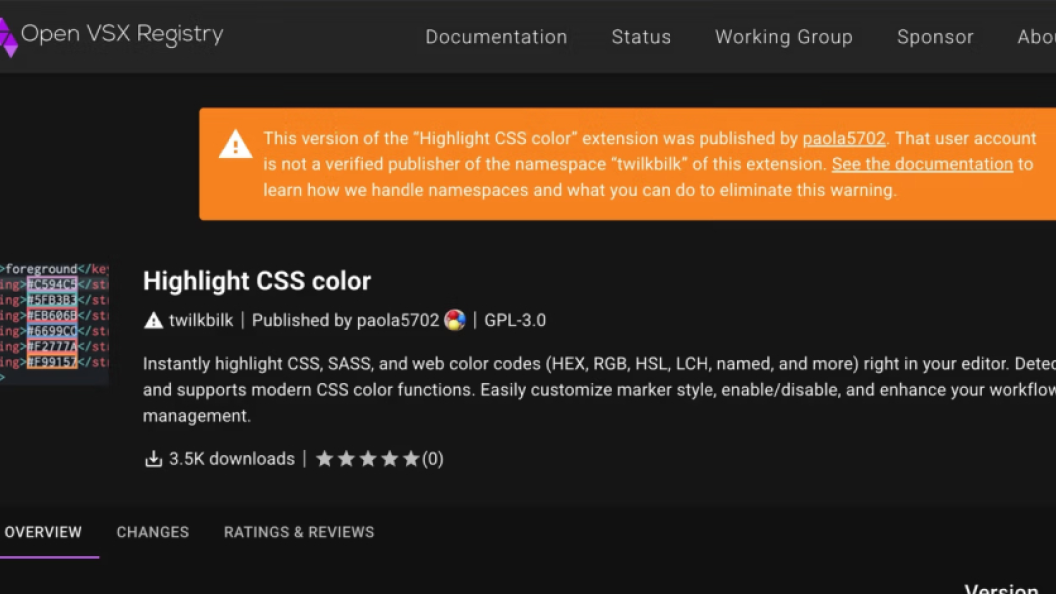Switch to the OVERVIEW tab

click(43, 532)
